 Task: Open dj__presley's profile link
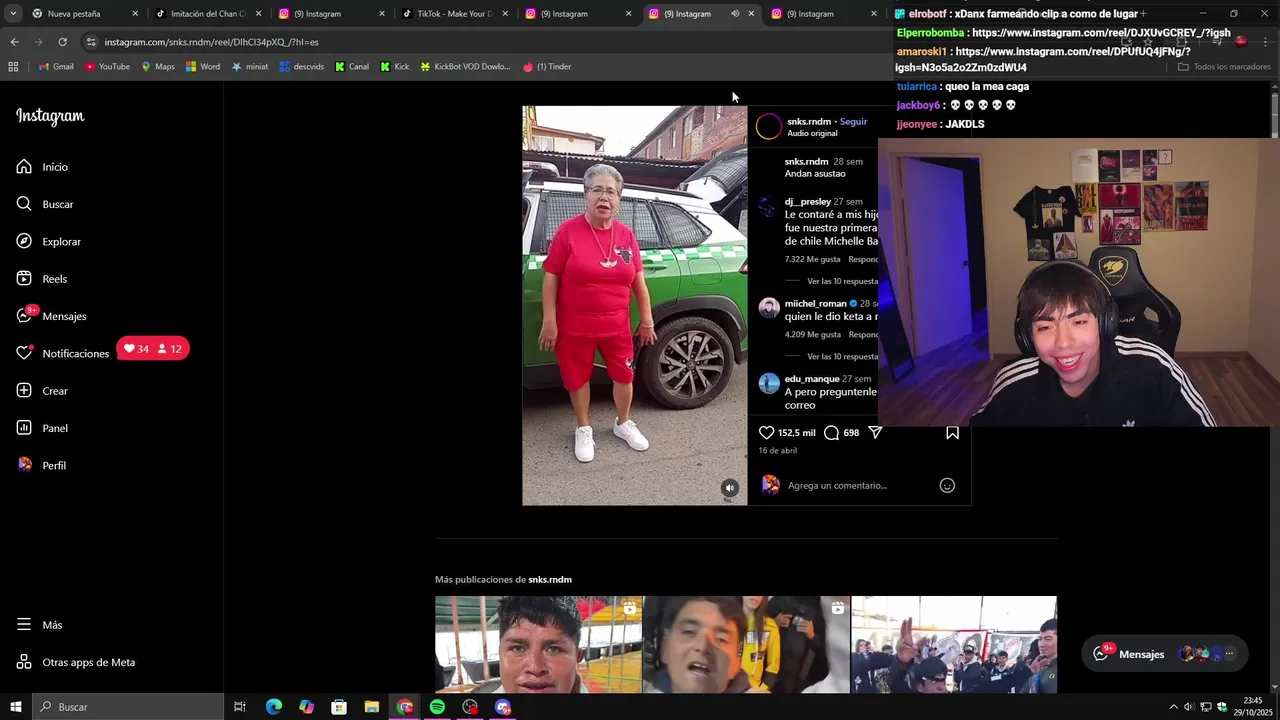coord(808,202)
